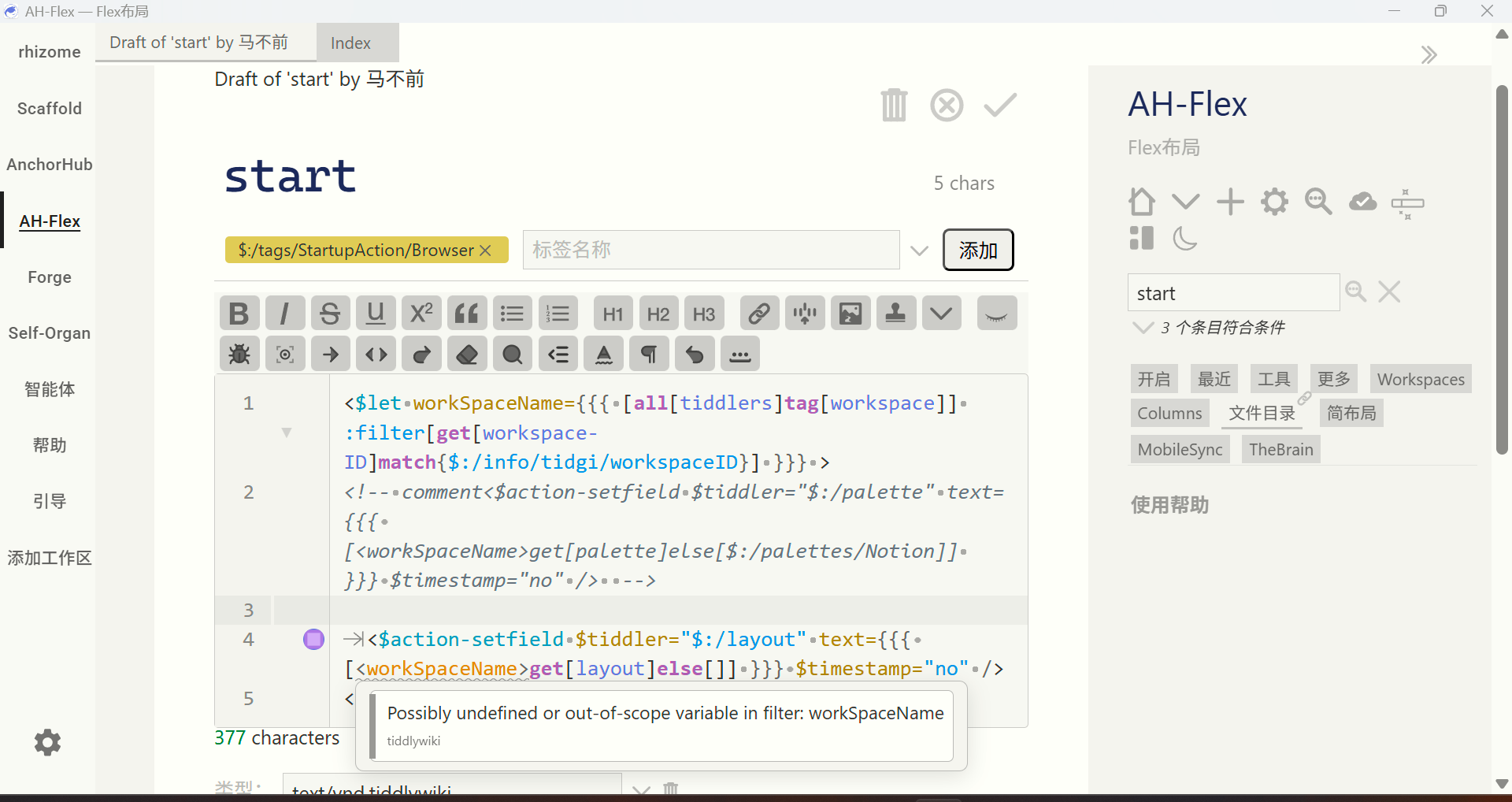
Task: Open the cloud save status icon
Action: point(1362,202)
